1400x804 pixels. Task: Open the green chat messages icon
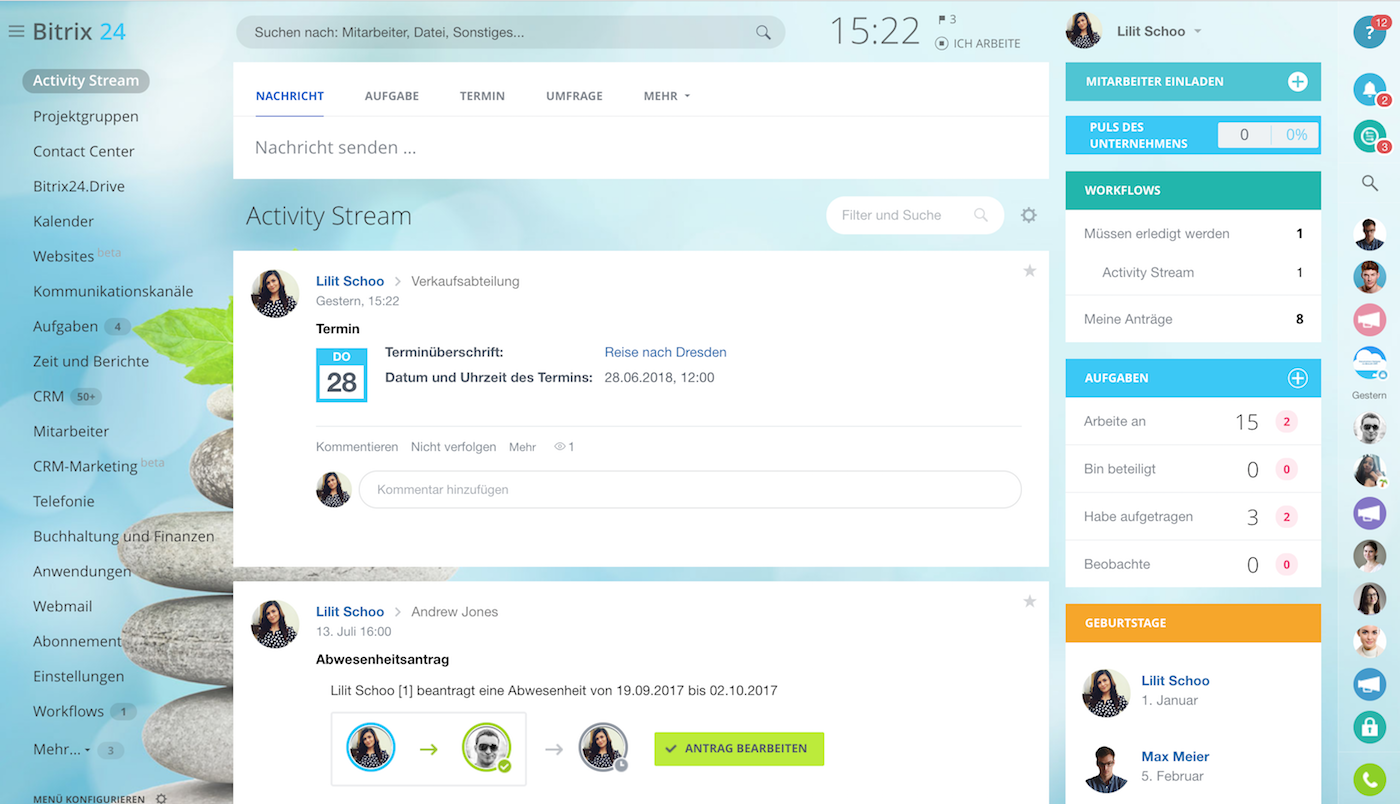coord(1369,136)
